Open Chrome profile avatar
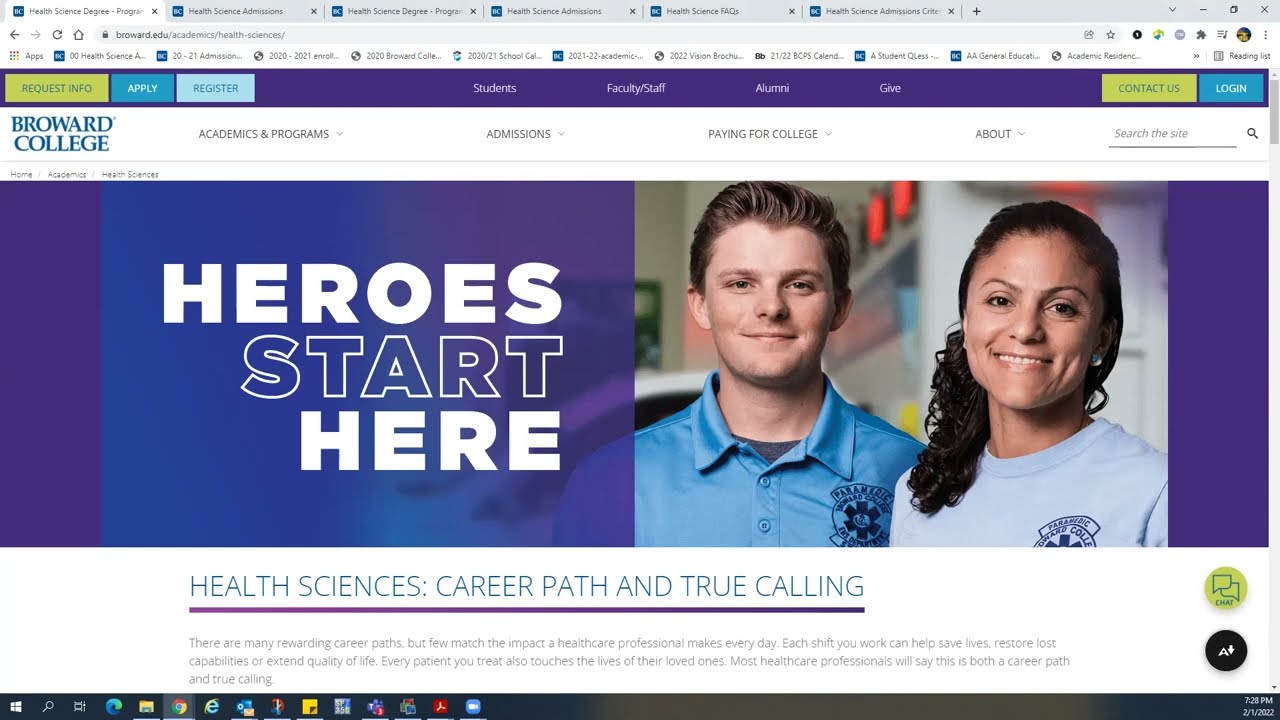 [x=1243, y=34]
